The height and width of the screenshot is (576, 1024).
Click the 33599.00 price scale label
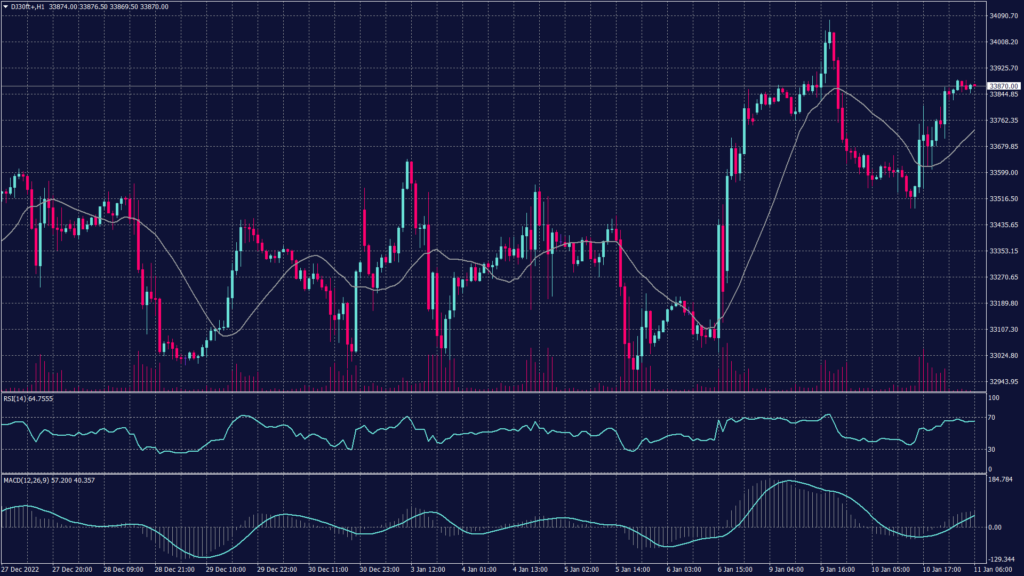[1003, 173]
